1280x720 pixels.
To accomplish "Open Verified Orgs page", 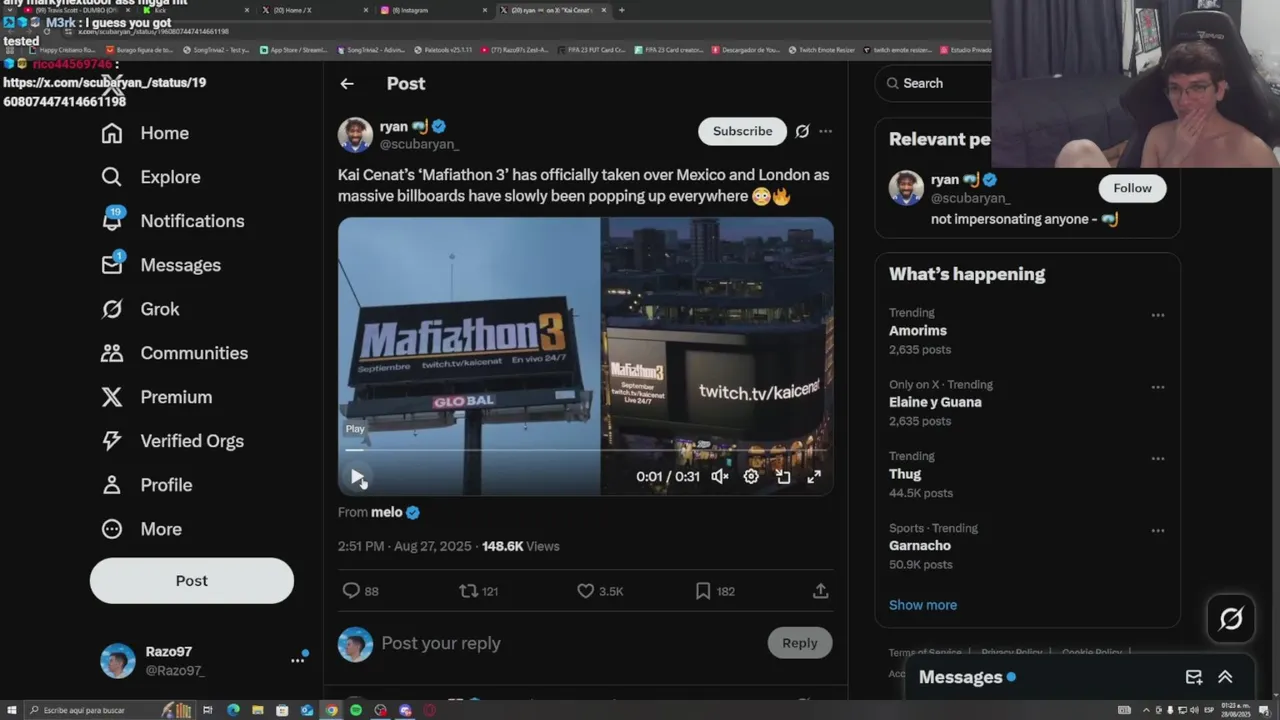I will [x=173, y=441].
